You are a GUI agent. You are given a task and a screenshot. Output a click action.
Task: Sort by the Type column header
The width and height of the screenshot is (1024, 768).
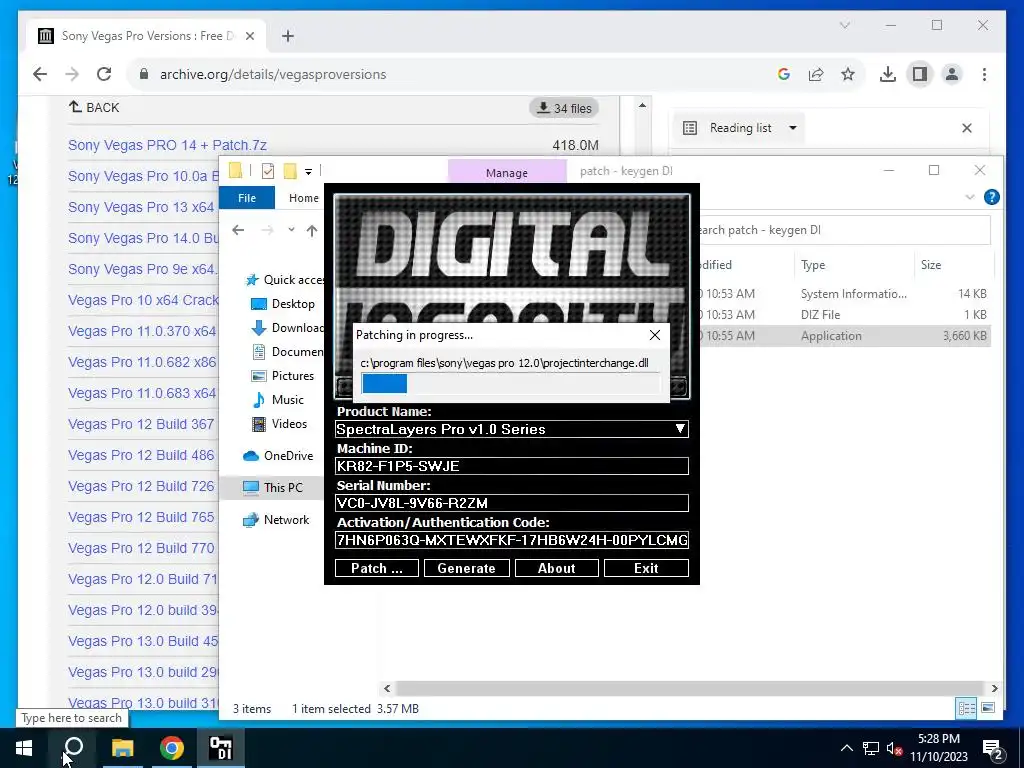point(854,265)
